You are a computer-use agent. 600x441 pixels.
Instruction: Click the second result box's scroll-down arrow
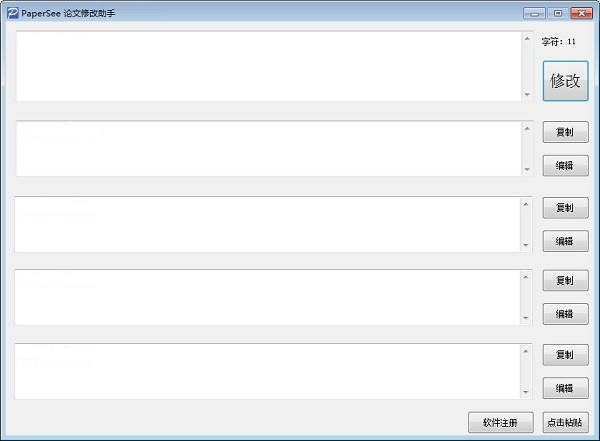tap(527, 244)
